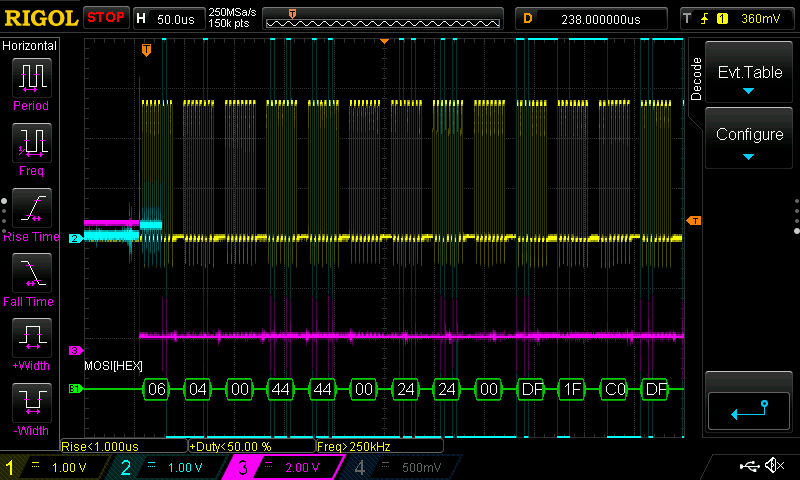Screen dimensions: 800x480
Task: Toggle channel 2 at 1.00 V
Action: (x=171, y=467)
